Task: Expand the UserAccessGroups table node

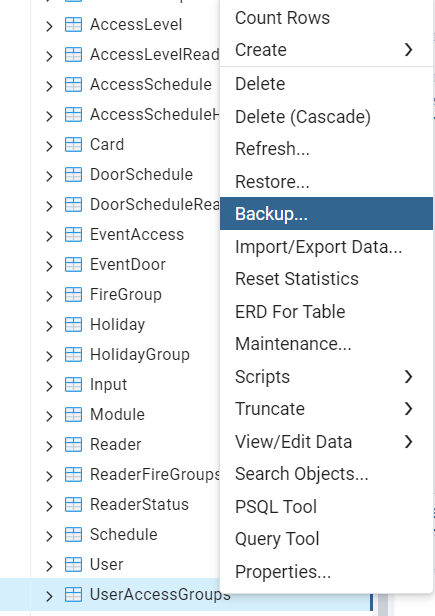Action: pos(49,596)
